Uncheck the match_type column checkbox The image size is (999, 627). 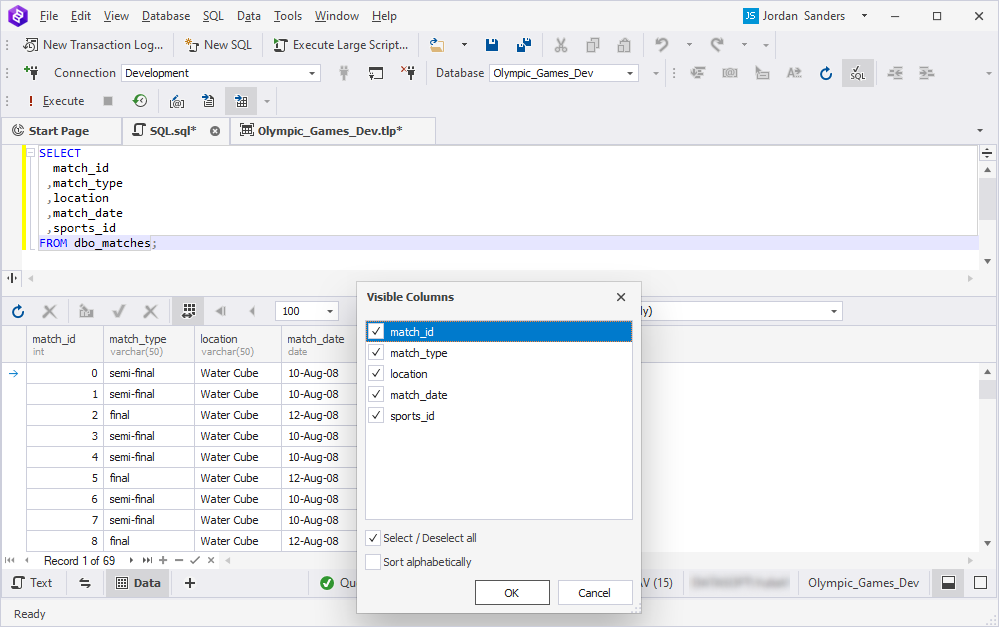(377, 352)
